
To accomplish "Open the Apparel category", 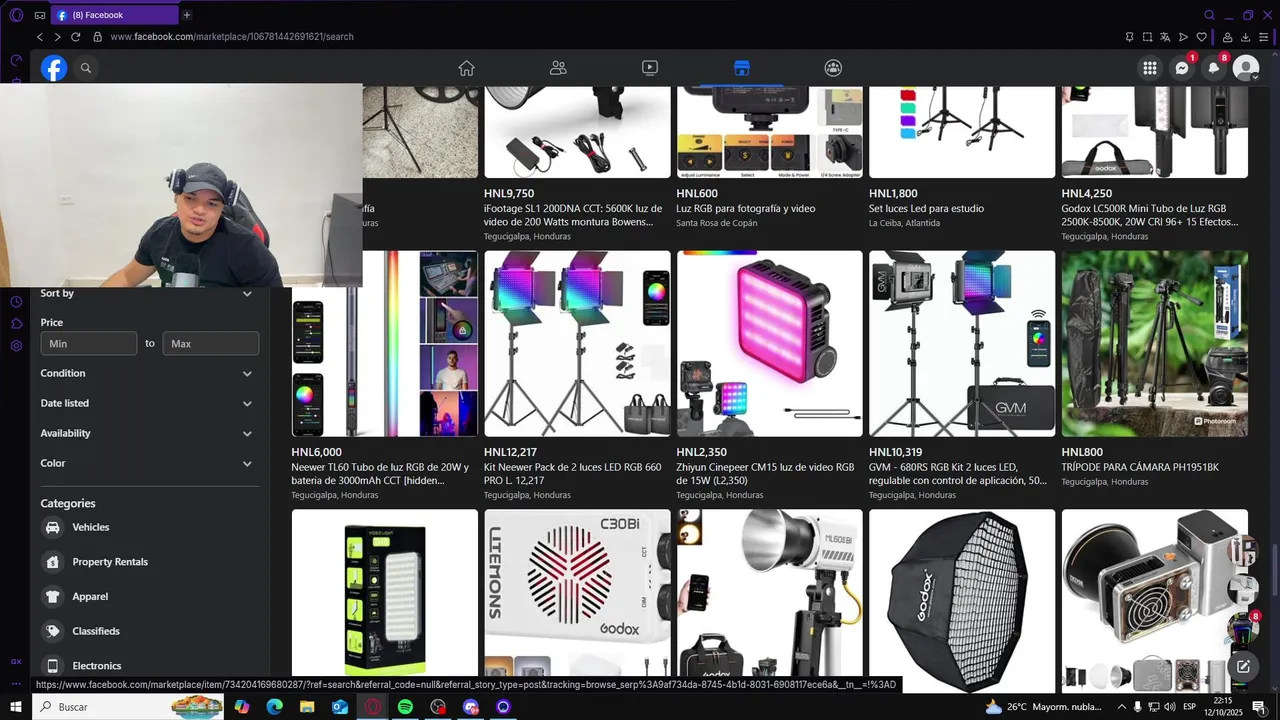I will [147, 596].
